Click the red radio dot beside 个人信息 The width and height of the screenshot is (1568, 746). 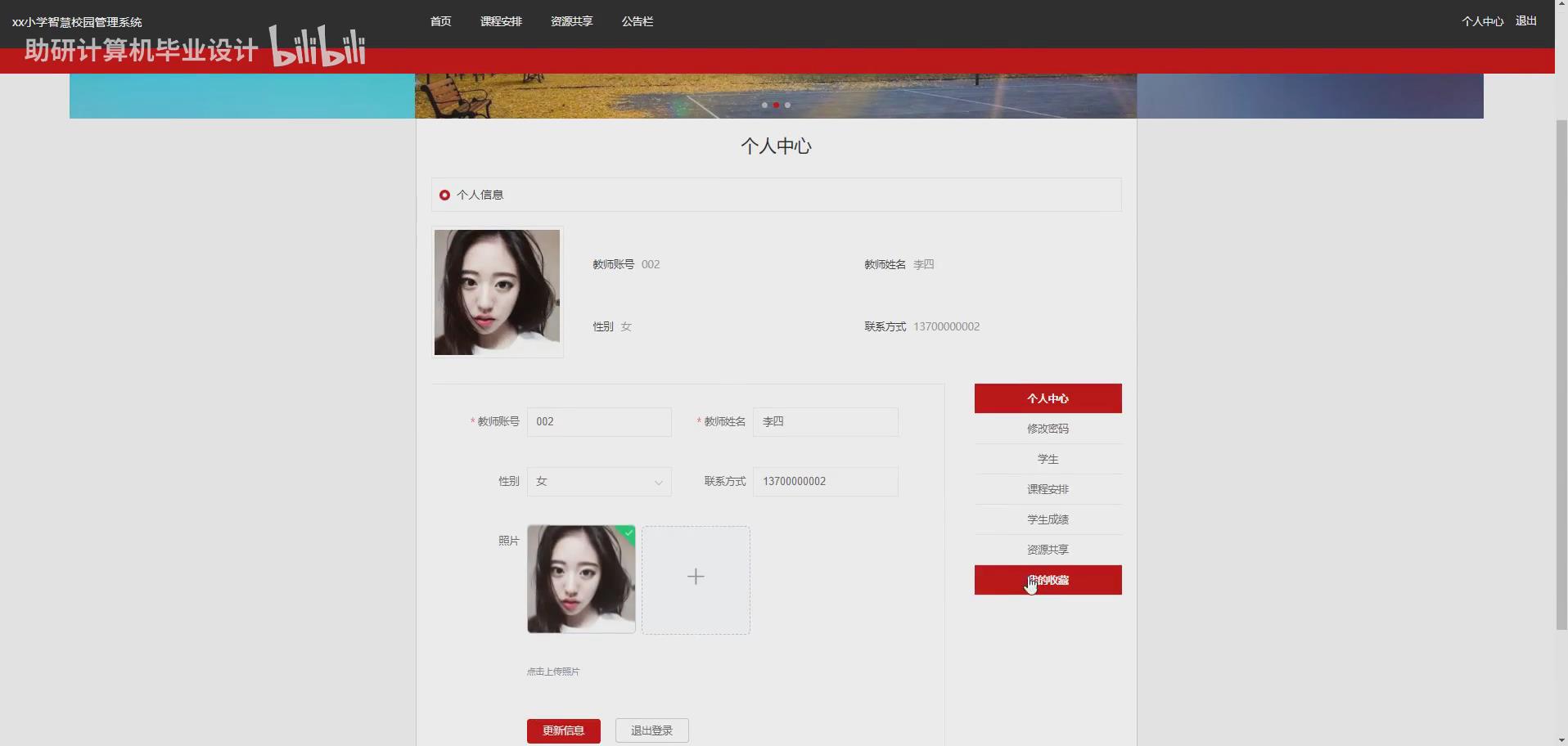click(x=444, y=195)
